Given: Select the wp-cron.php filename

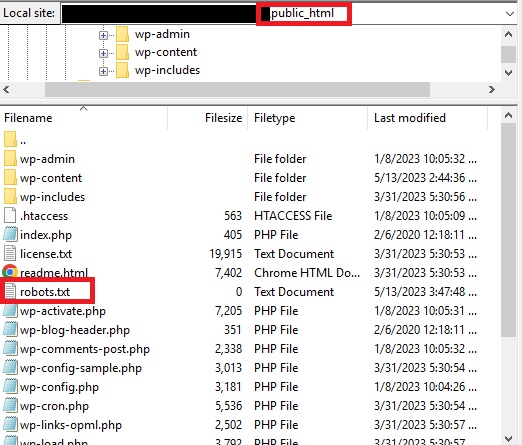Looking at the screenshot, I should [54, 406].
